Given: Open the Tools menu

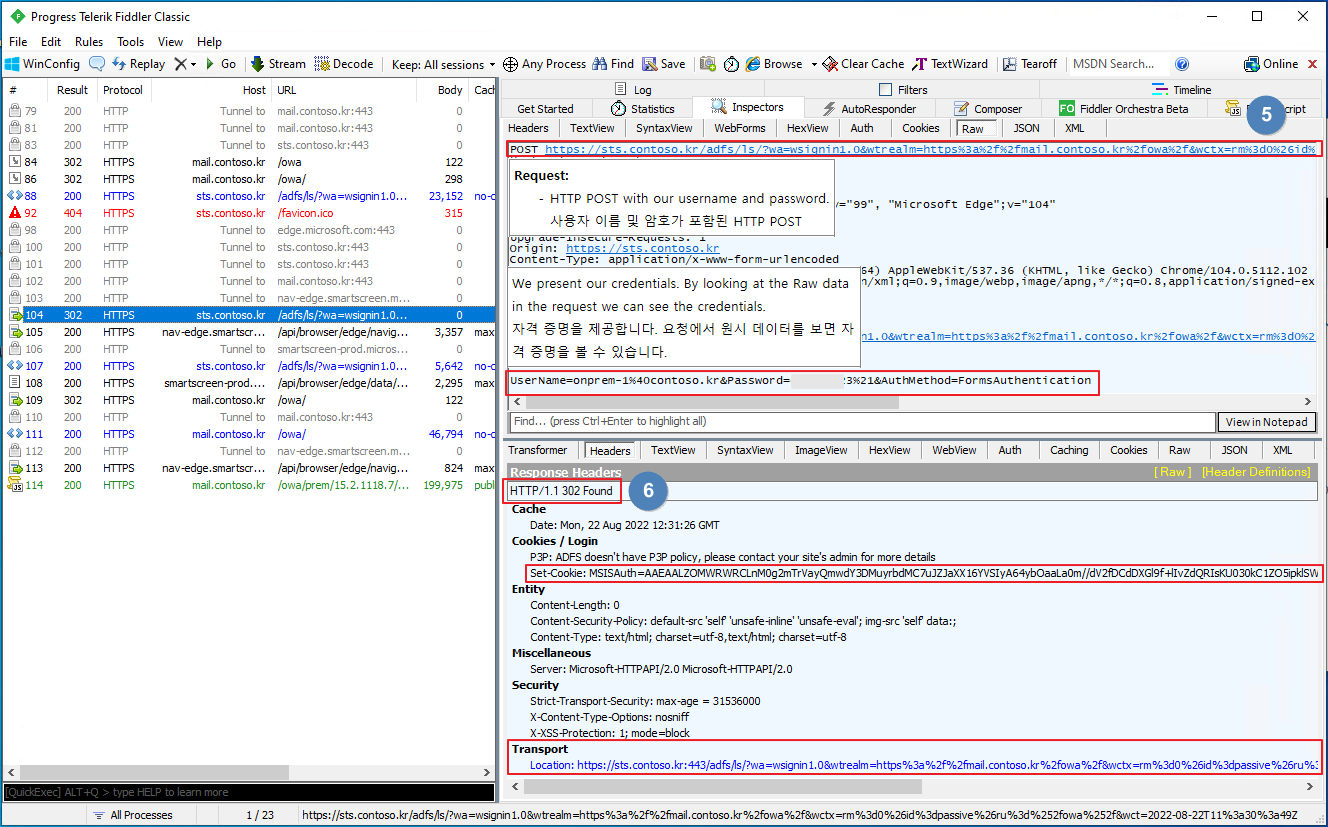Looking at the screenshot, I should pyautogui.click(x=131, y=42).
